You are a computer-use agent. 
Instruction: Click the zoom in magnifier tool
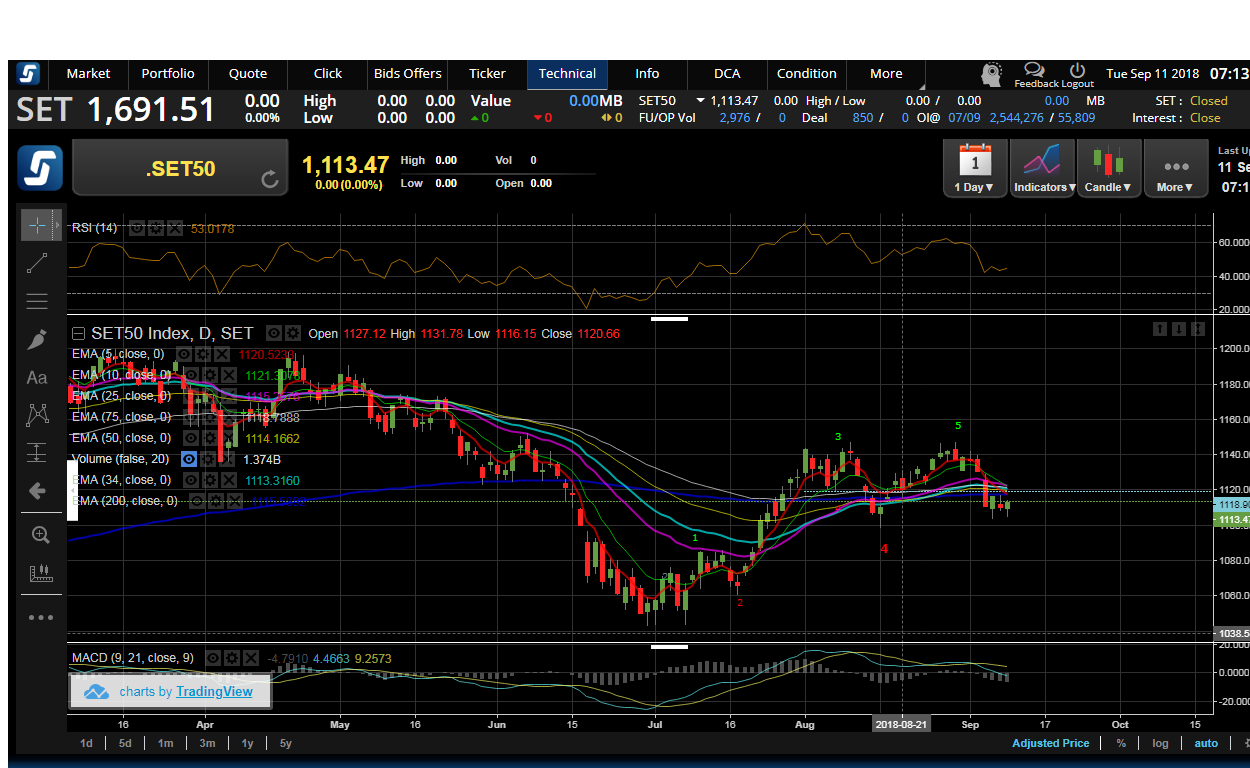point(41,535)
